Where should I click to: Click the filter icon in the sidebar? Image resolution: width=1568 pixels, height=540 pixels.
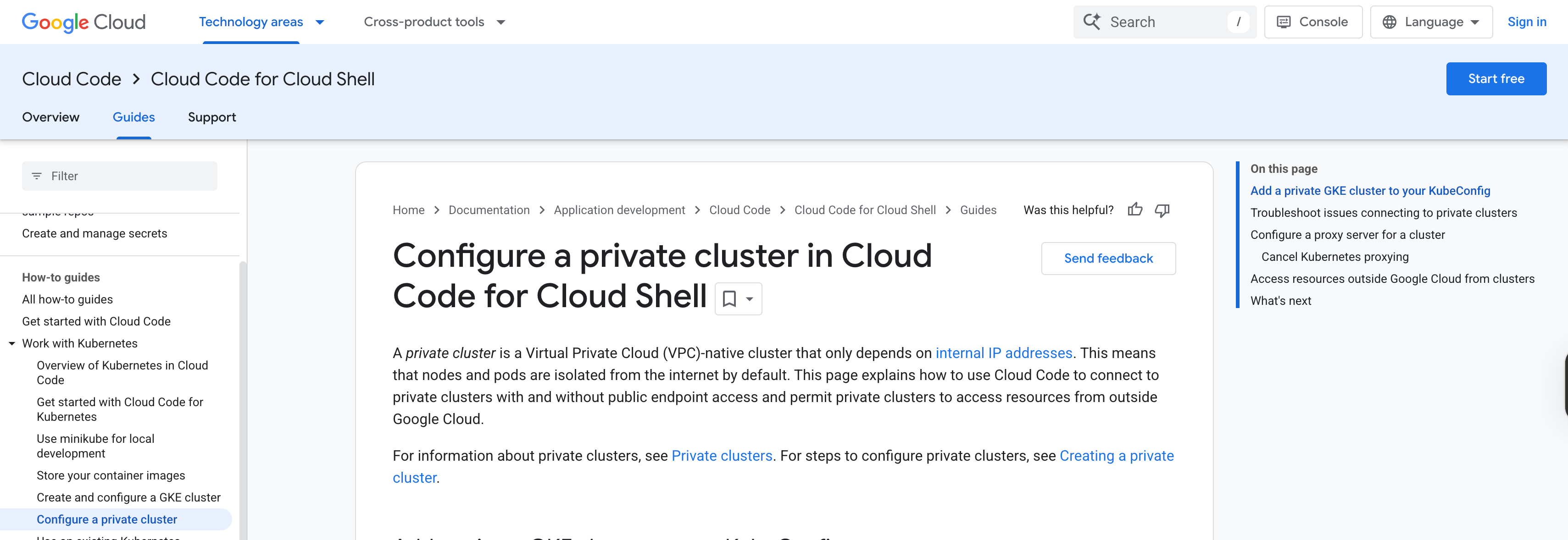pos(37,176)
